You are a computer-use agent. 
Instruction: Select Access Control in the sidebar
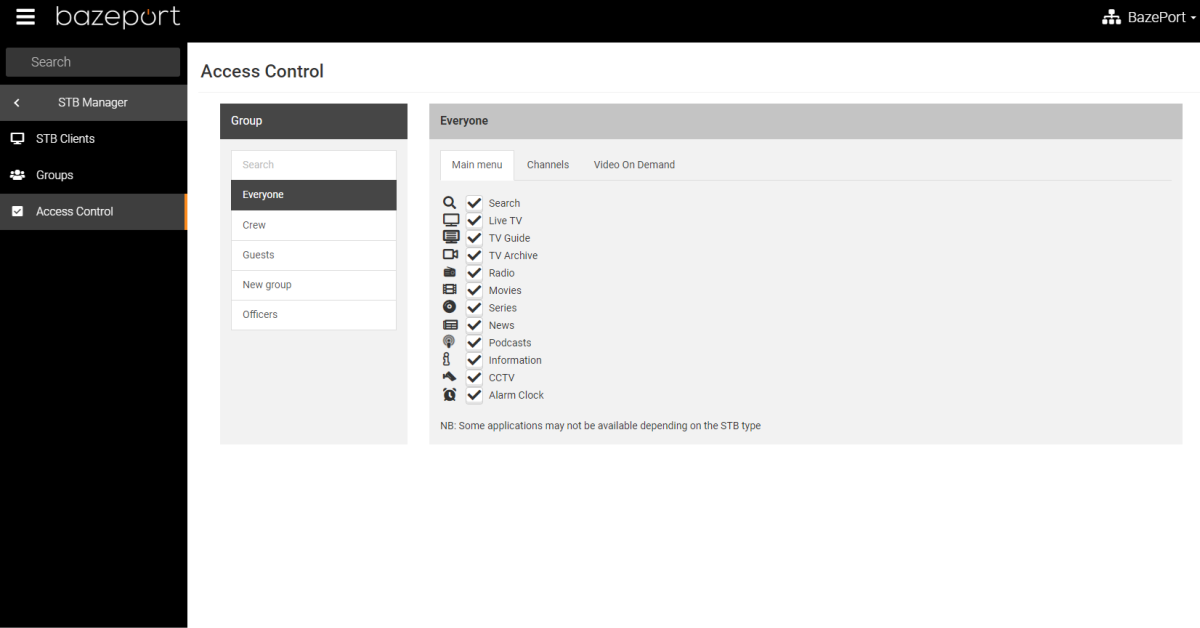(x=93, y=211)
